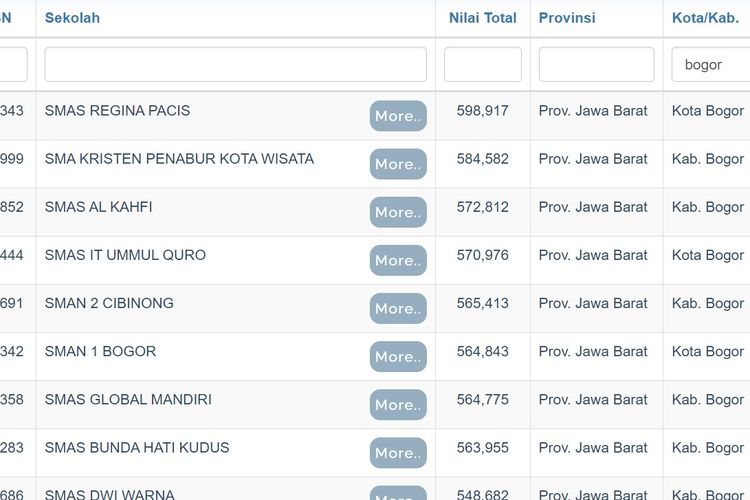Sort table by Sekolah column header

tap(72, 18)
